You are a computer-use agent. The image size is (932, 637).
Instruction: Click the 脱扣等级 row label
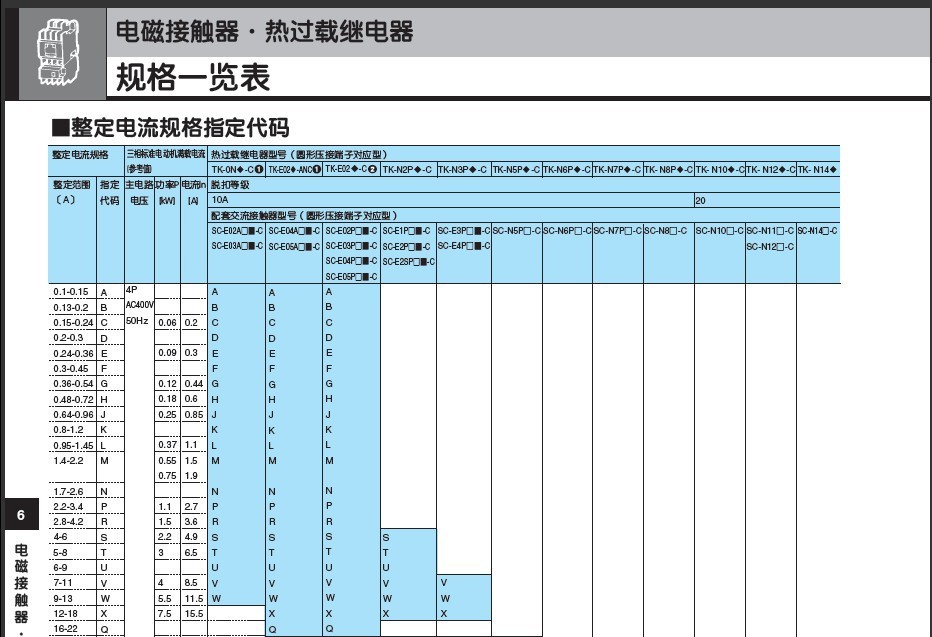(x=230, y=185)
